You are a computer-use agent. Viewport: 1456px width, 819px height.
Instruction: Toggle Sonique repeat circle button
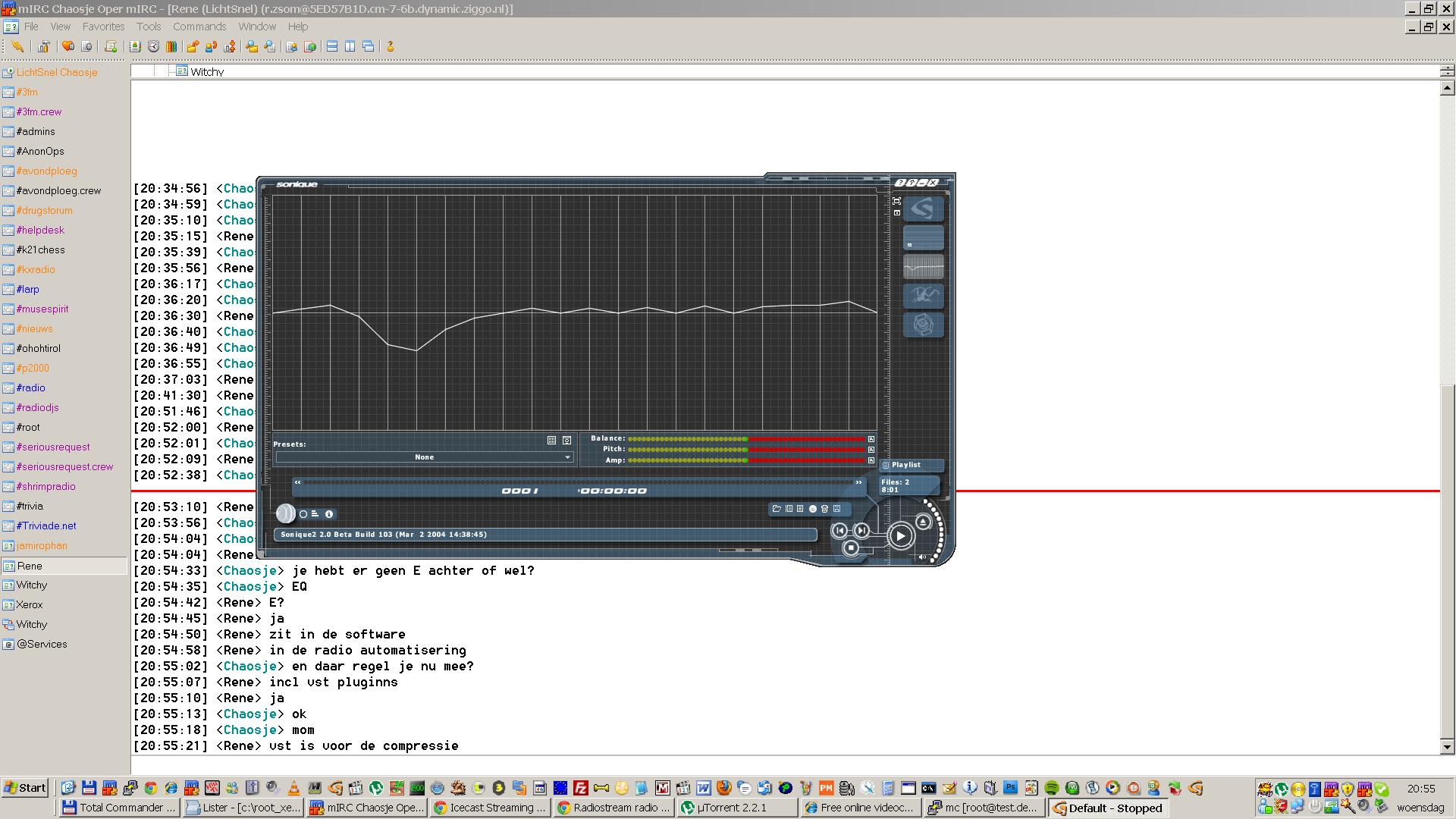pyautogui.click(x=303, y=514)
